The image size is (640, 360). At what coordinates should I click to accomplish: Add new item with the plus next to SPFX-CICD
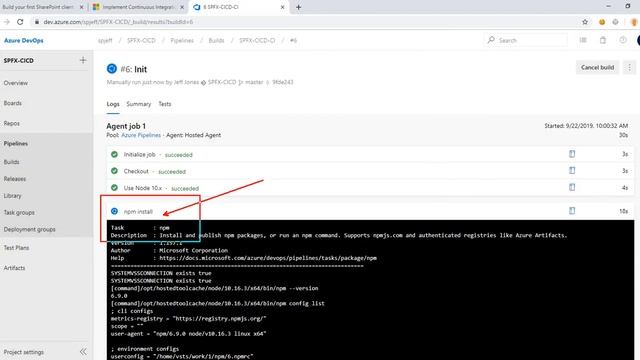tap(83, 60)
